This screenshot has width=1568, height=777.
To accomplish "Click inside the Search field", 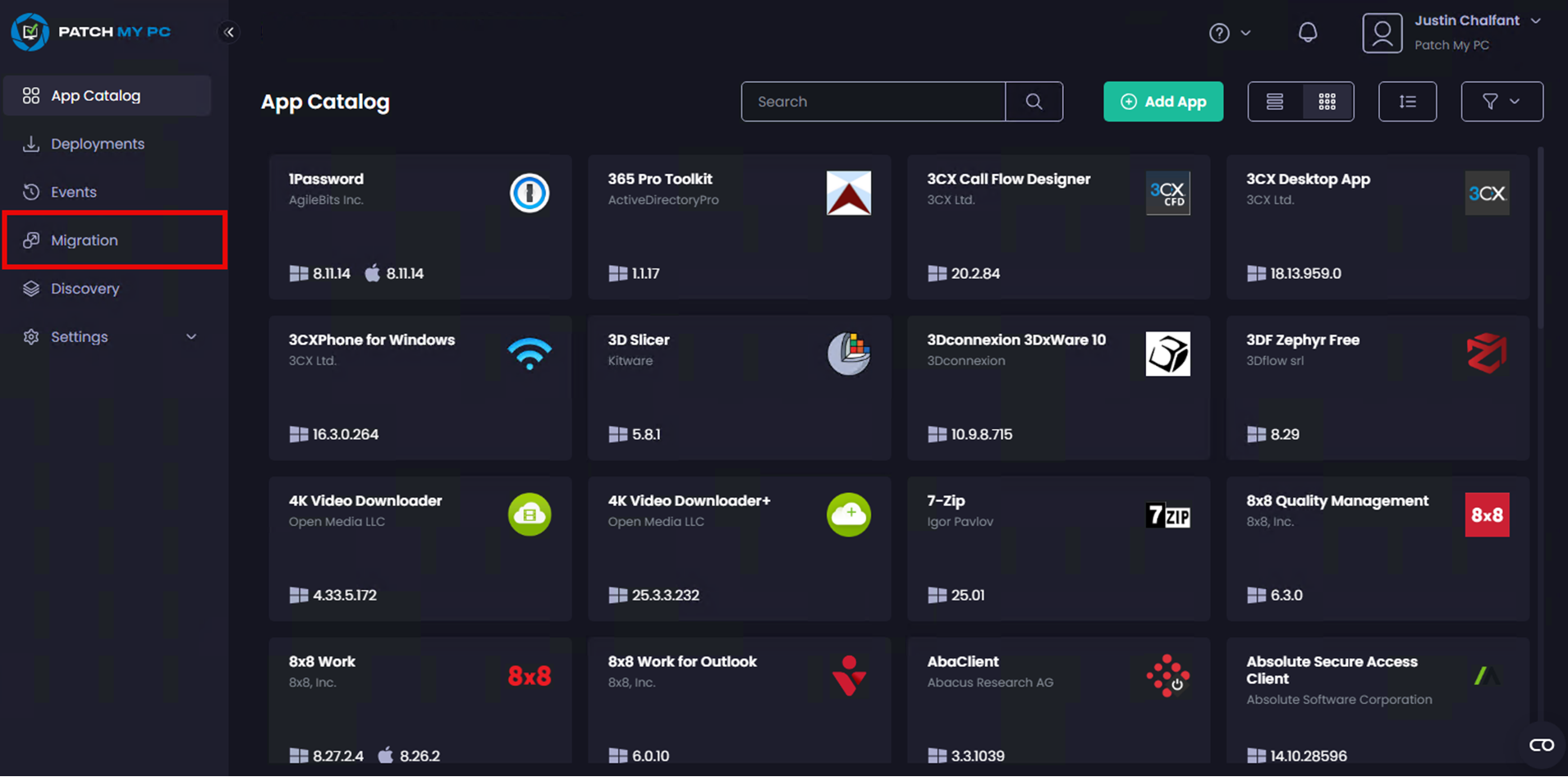I will 873,102.
